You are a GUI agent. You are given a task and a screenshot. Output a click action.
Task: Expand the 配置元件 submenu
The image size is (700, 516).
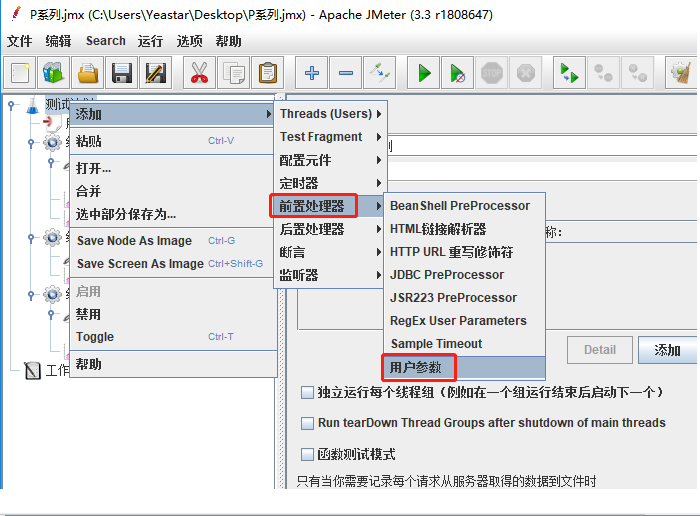(330, 160)
